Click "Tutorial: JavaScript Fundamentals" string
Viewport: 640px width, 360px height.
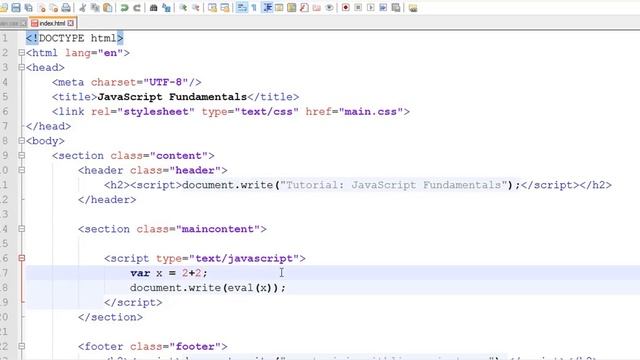click(x=394, y=185)
